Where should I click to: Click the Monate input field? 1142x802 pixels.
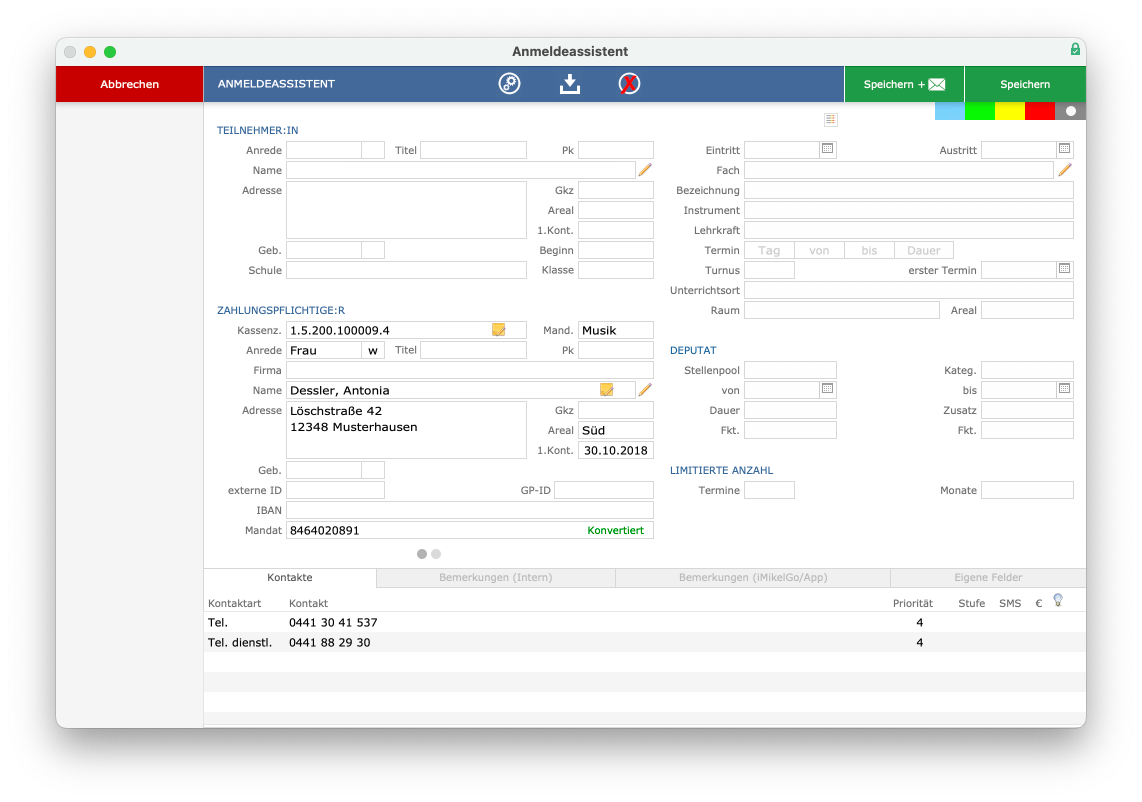pyautogui.click(x=1027, y=490)
